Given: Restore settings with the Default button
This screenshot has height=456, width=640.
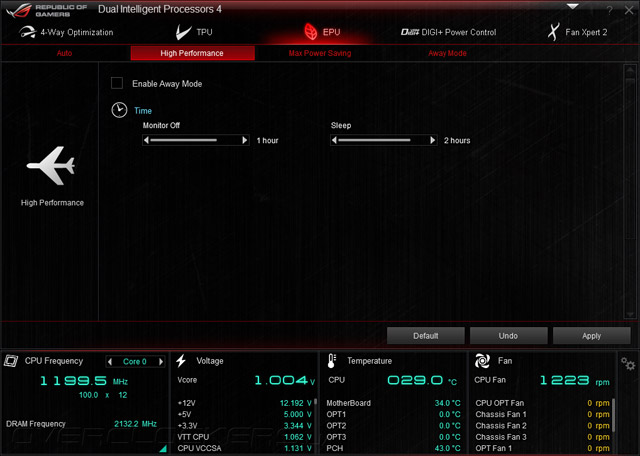Looking at the screenshot, I should (426, 336).
